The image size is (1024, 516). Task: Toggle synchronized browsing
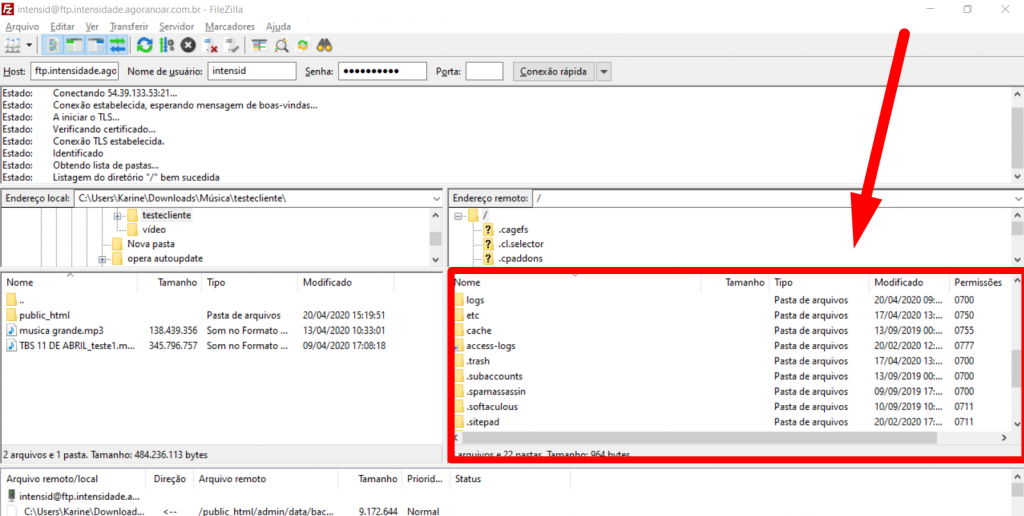(x=303, y=45)
